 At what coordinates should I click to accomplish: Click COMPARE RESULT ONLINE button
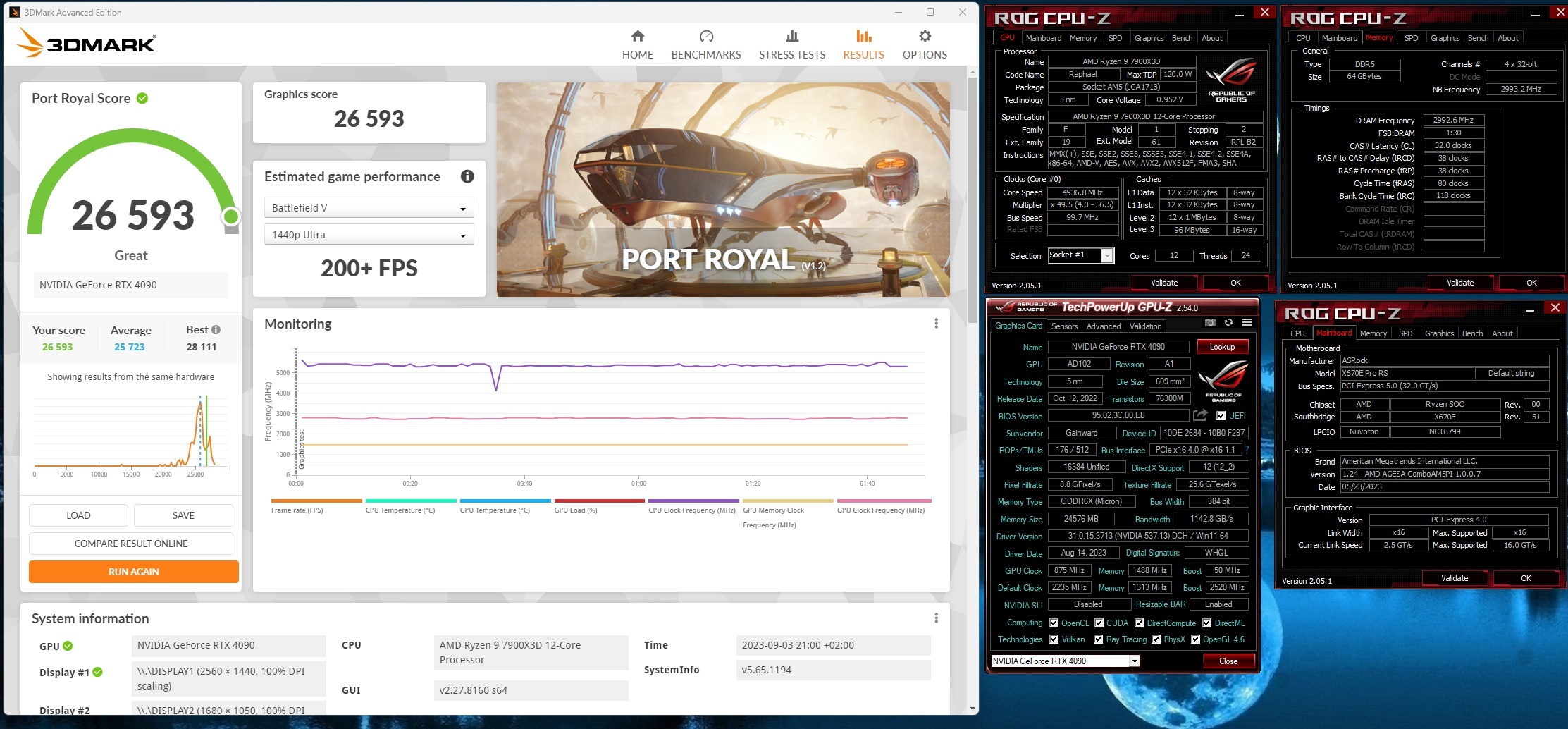coord(131,544)
